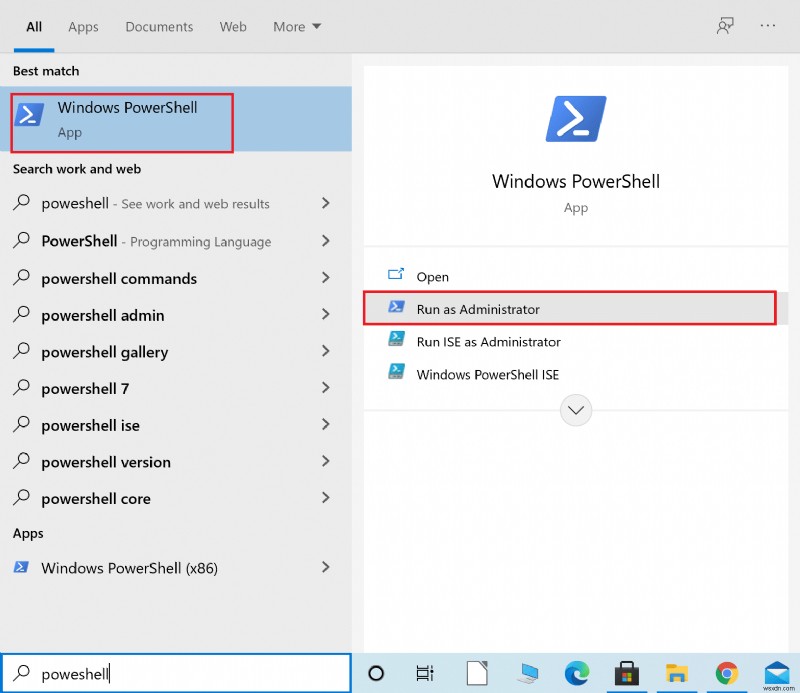Image resolution: width=800 pixels, height=693 pixels.
Task: Select Windows PowerShell best match result
Action: [x=176, y=119]
